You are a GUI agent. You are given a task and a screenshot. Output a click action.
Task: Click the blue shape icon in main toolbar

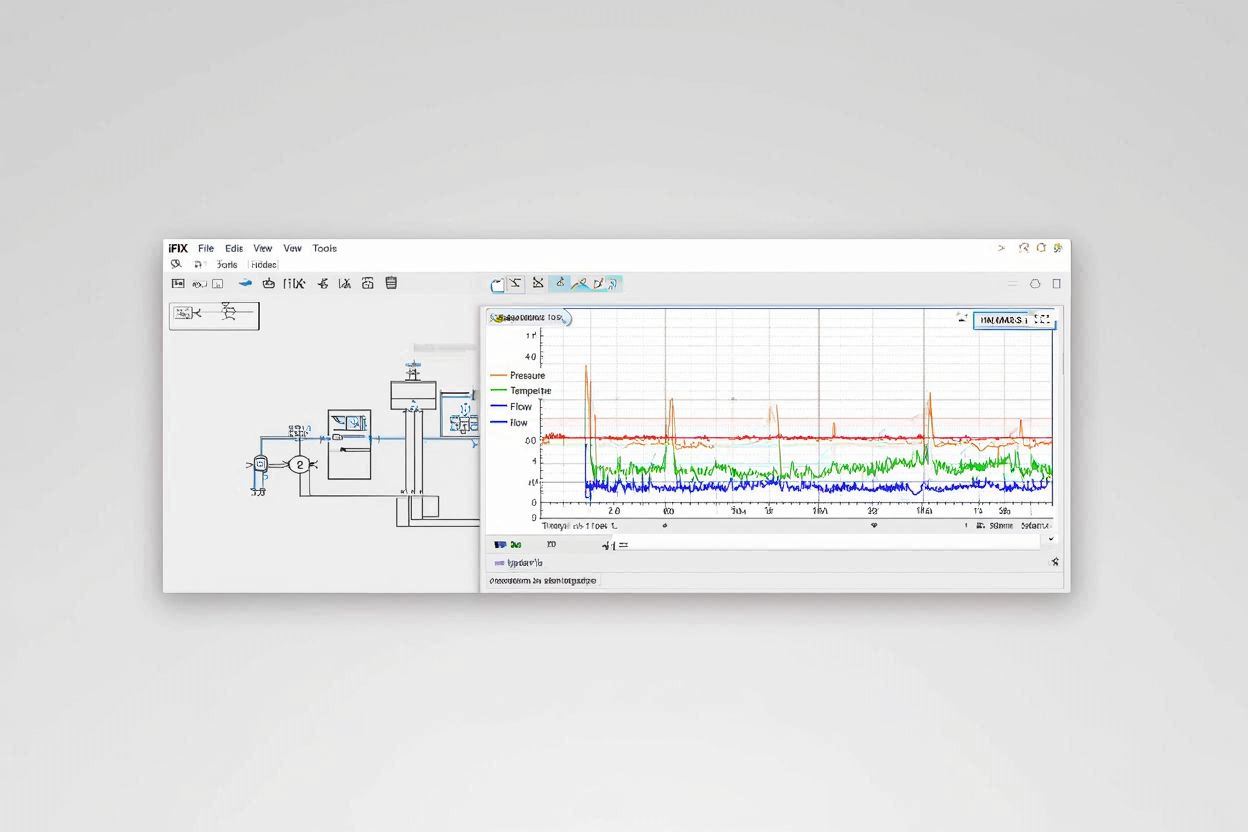pos(245,283)
